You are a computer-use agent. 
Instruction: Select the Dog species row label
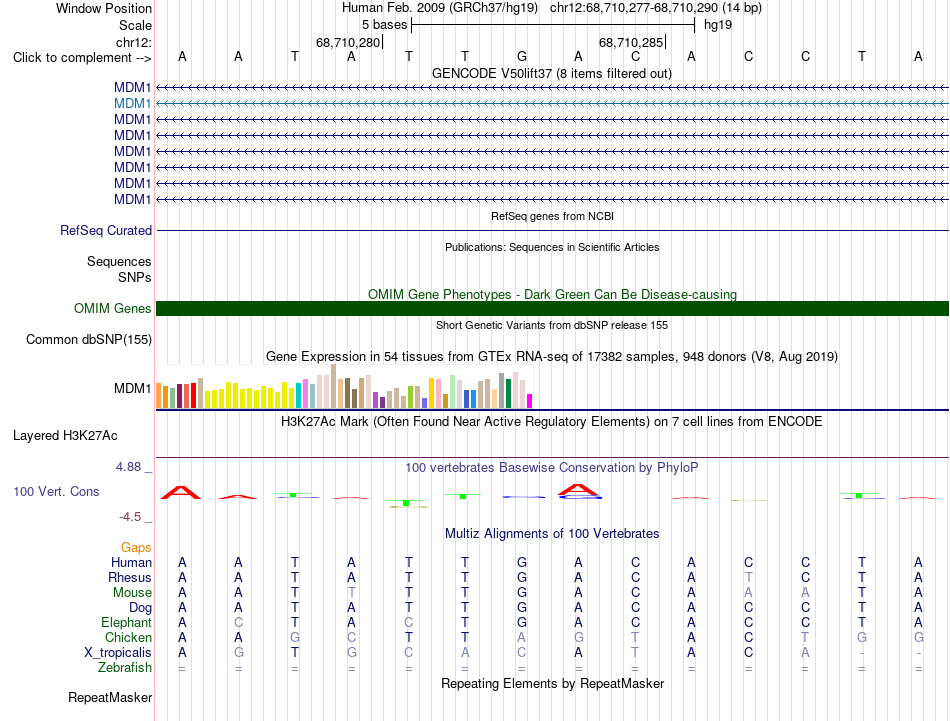pyautogui.click(x=140, y=608)
